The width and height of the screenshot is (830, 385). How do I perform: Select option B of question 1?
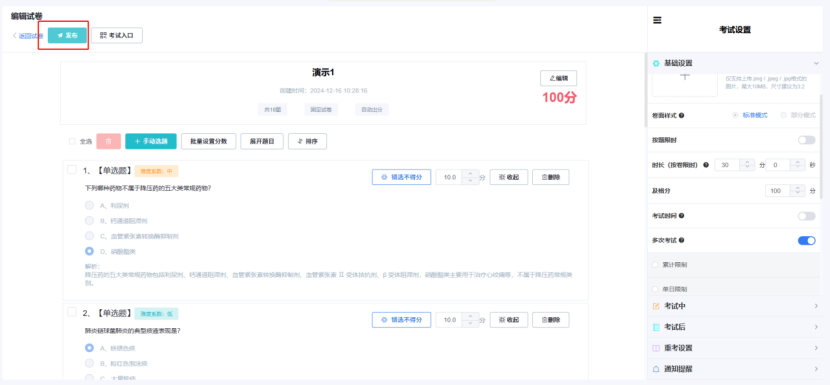coord(89,220)
